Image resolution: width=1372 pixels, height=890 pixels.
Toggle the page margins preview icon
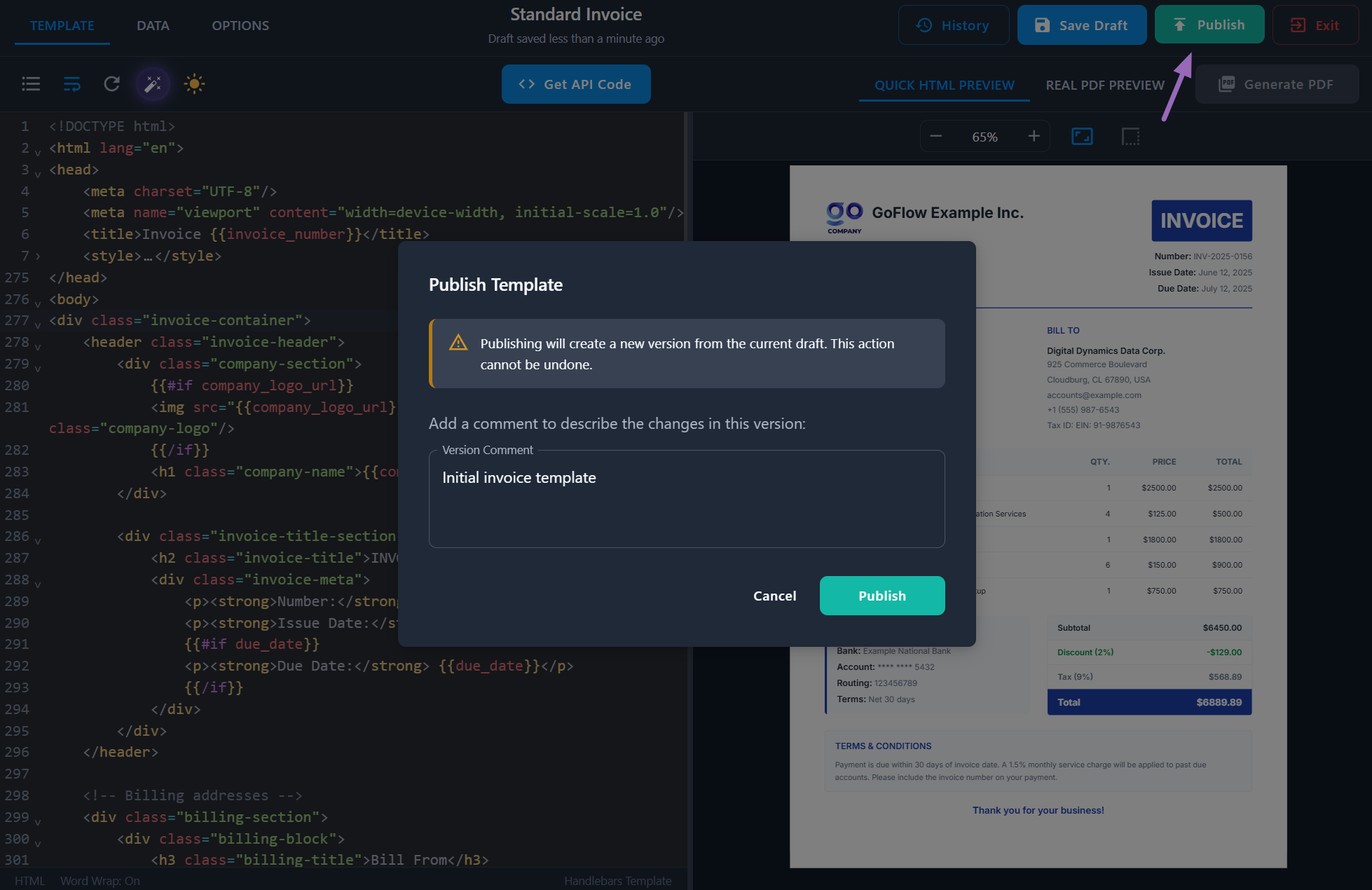[1130, 136]
